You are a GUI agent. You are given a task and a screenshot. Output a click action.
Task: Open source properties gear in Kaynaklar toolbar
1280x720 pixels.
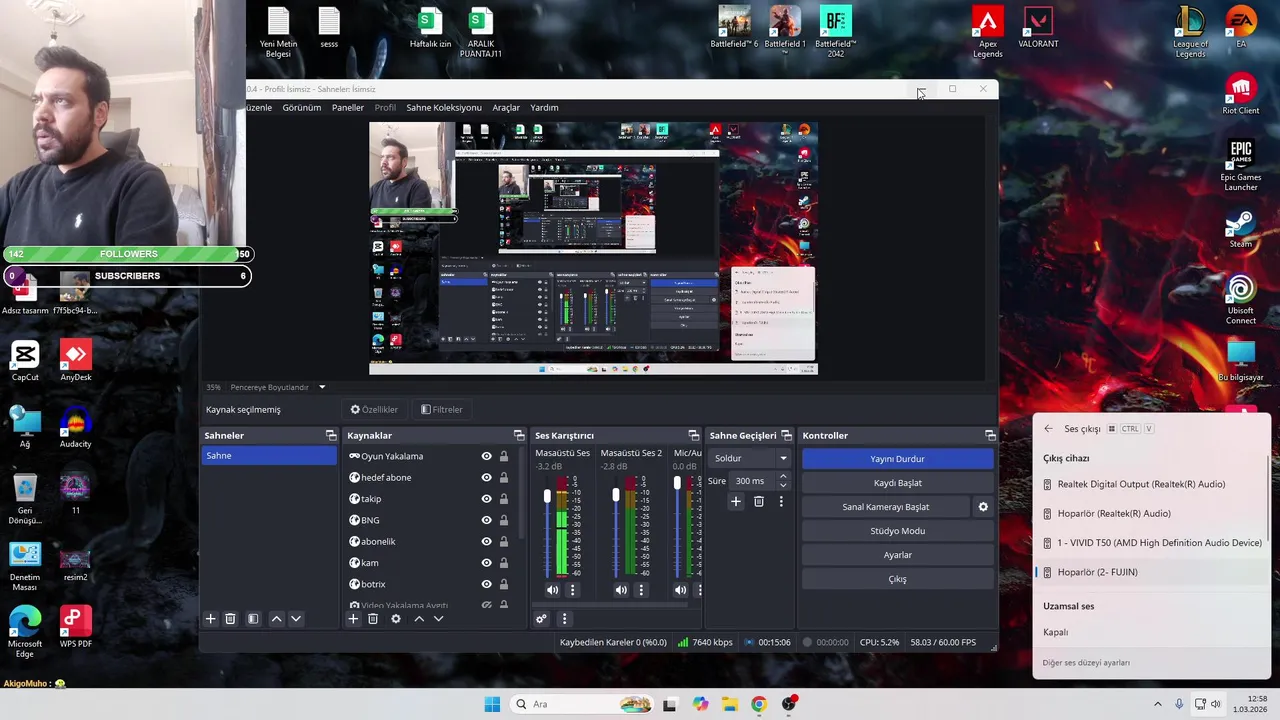pyautogui.click(x=396, y=619)
